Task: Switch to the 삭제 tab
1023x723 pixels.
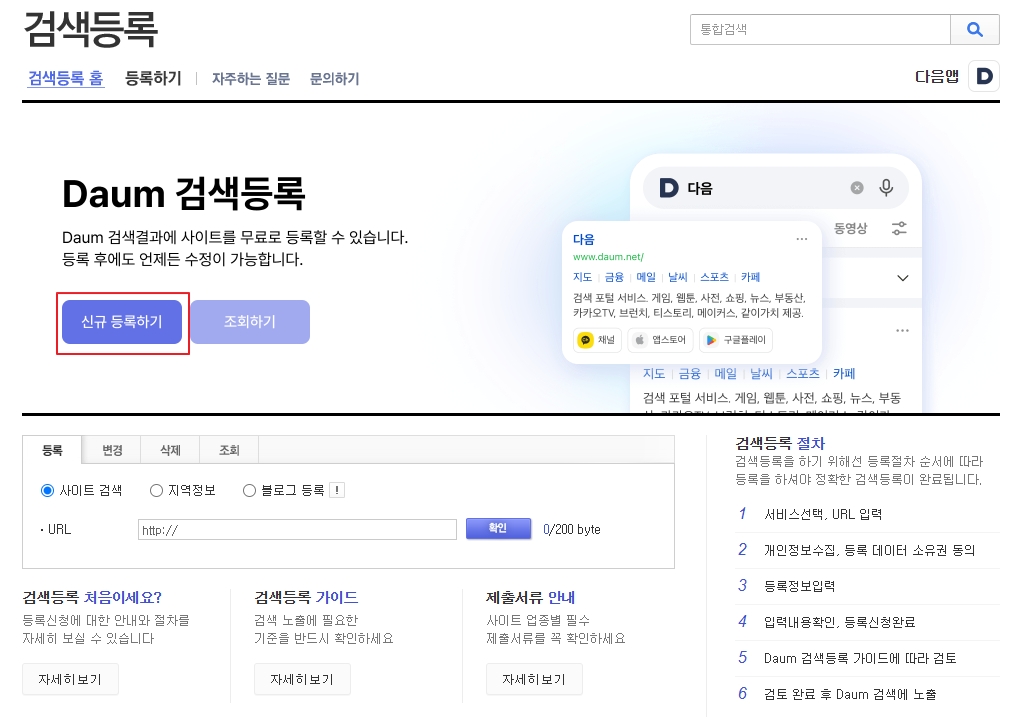Action: coord(170,450)
